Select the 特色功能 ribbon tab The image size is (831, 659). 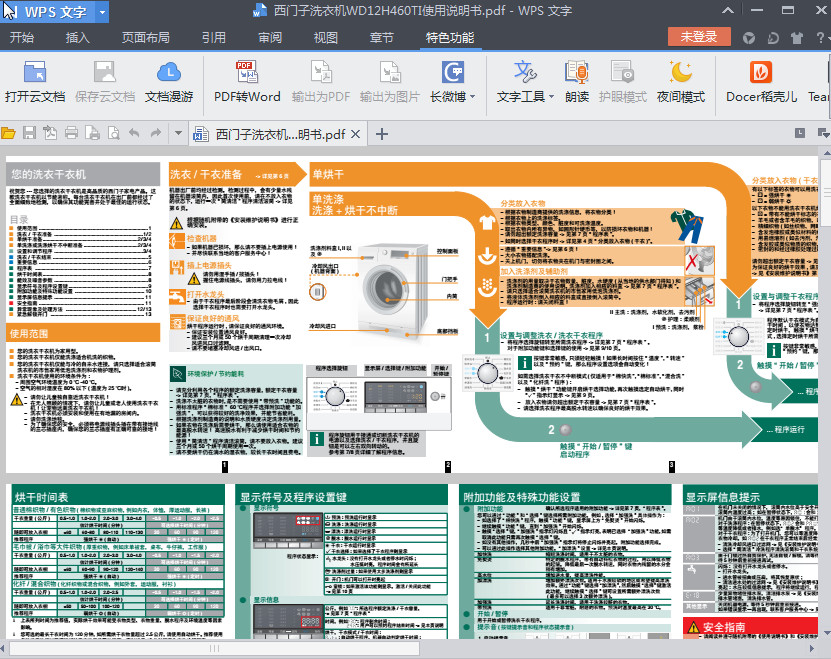[450, 38]
